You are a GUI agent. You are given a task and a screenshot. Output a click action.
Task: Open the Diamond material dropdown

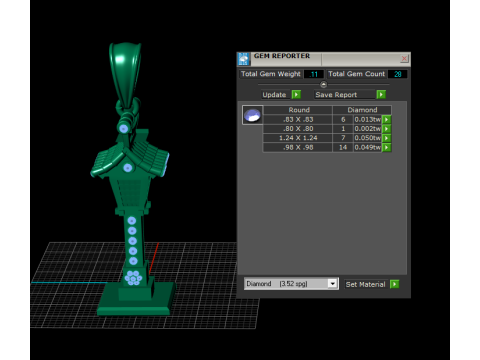click(332, 284)
